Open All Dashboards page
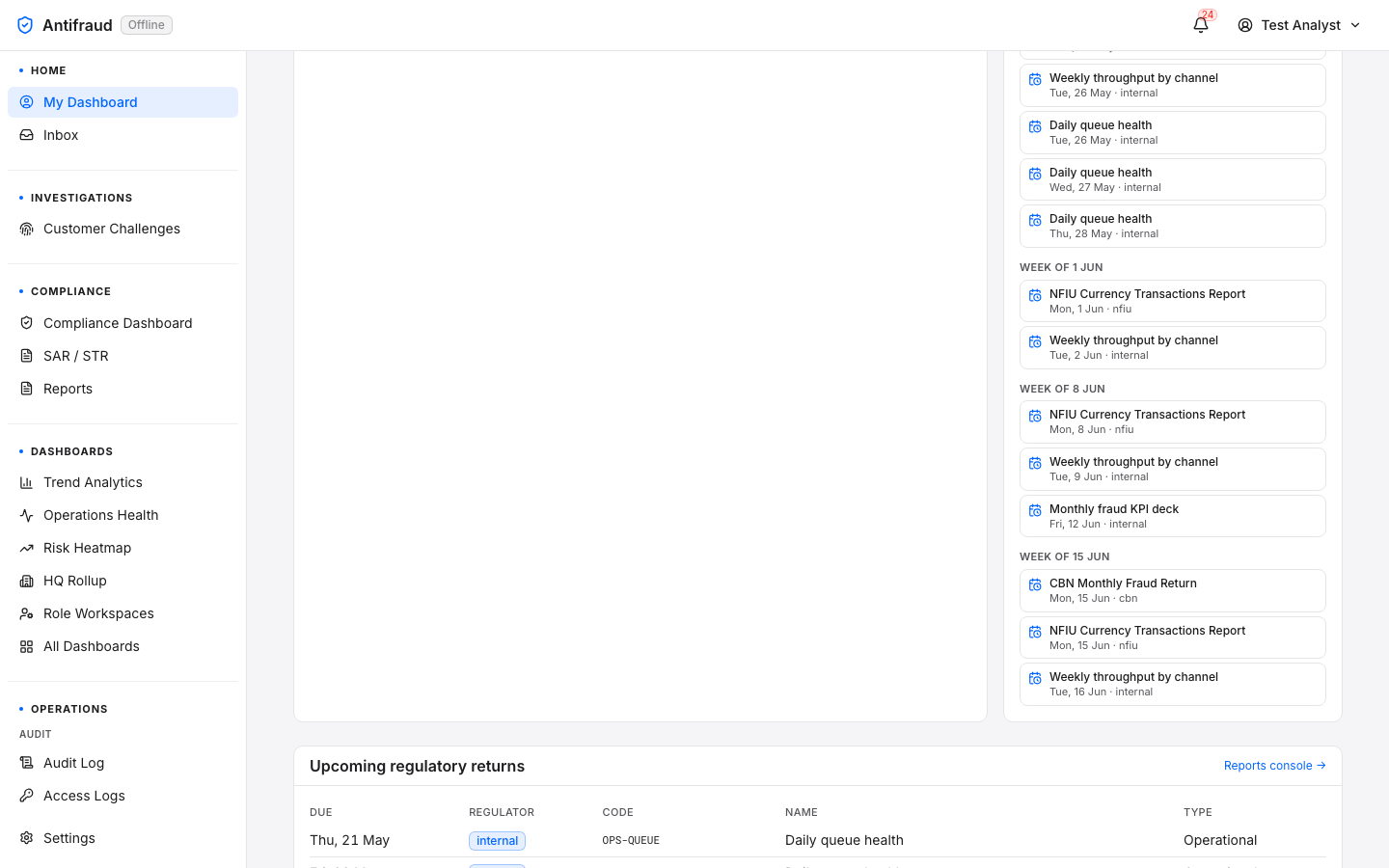Viewport: 1389px width, 868px height. tap(123, 646)
